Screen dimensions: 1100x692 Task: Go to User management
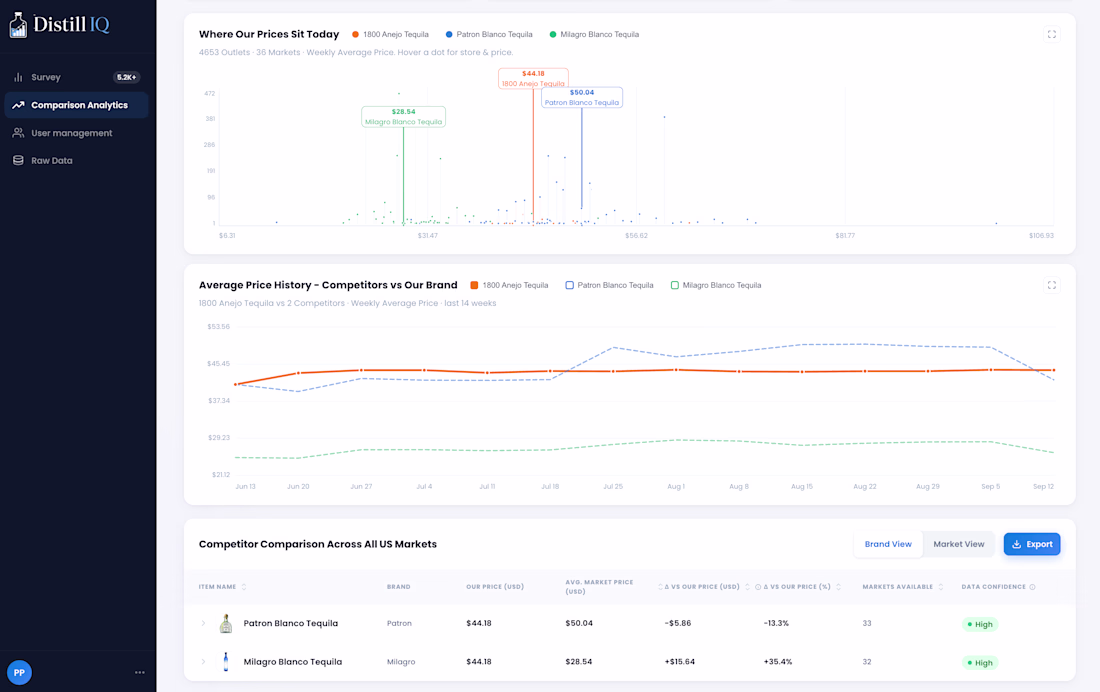[x=76, y=133]
